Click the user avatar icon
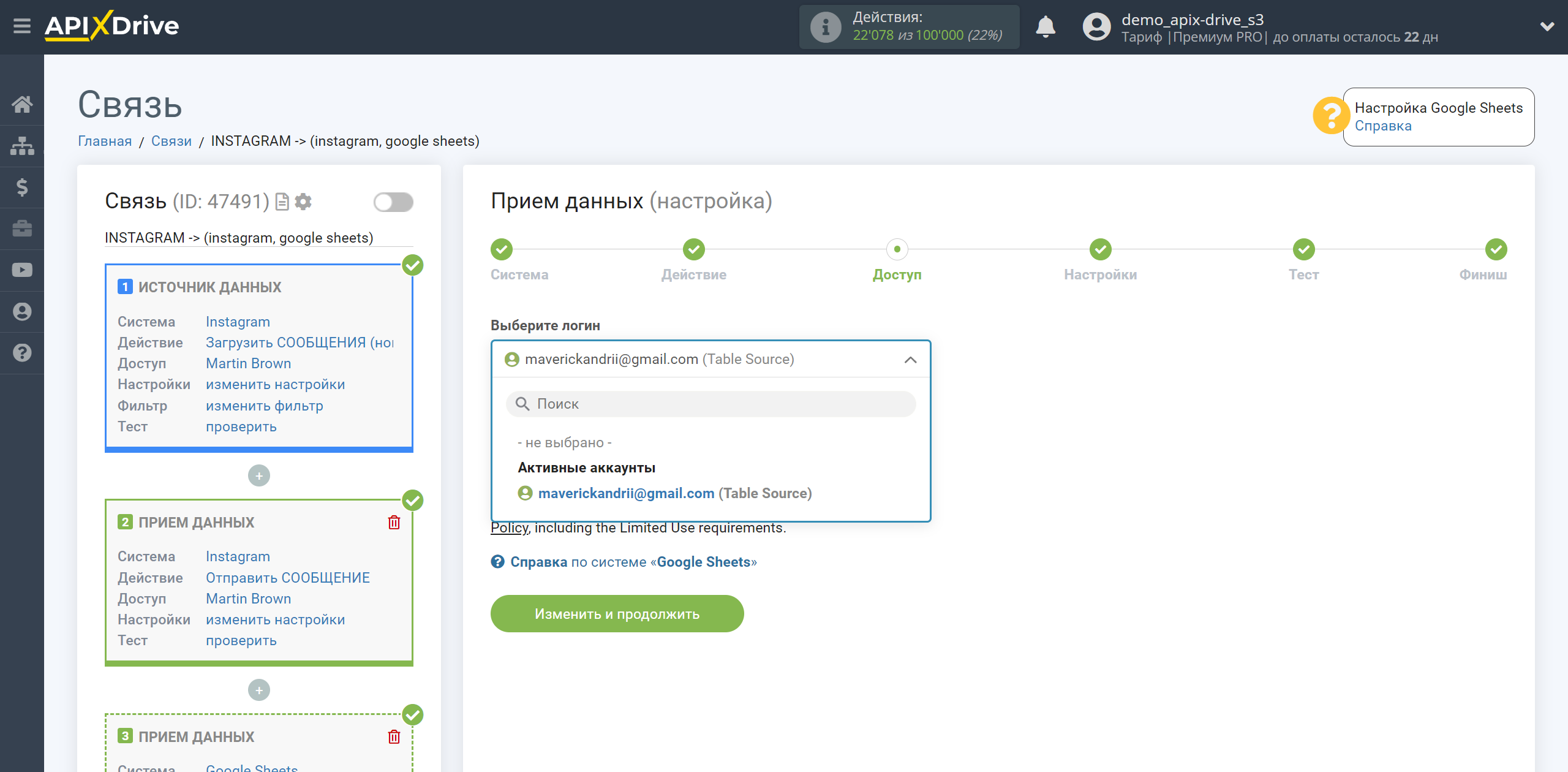Viewport: 1568px width, 772px height. point(1096,27)
